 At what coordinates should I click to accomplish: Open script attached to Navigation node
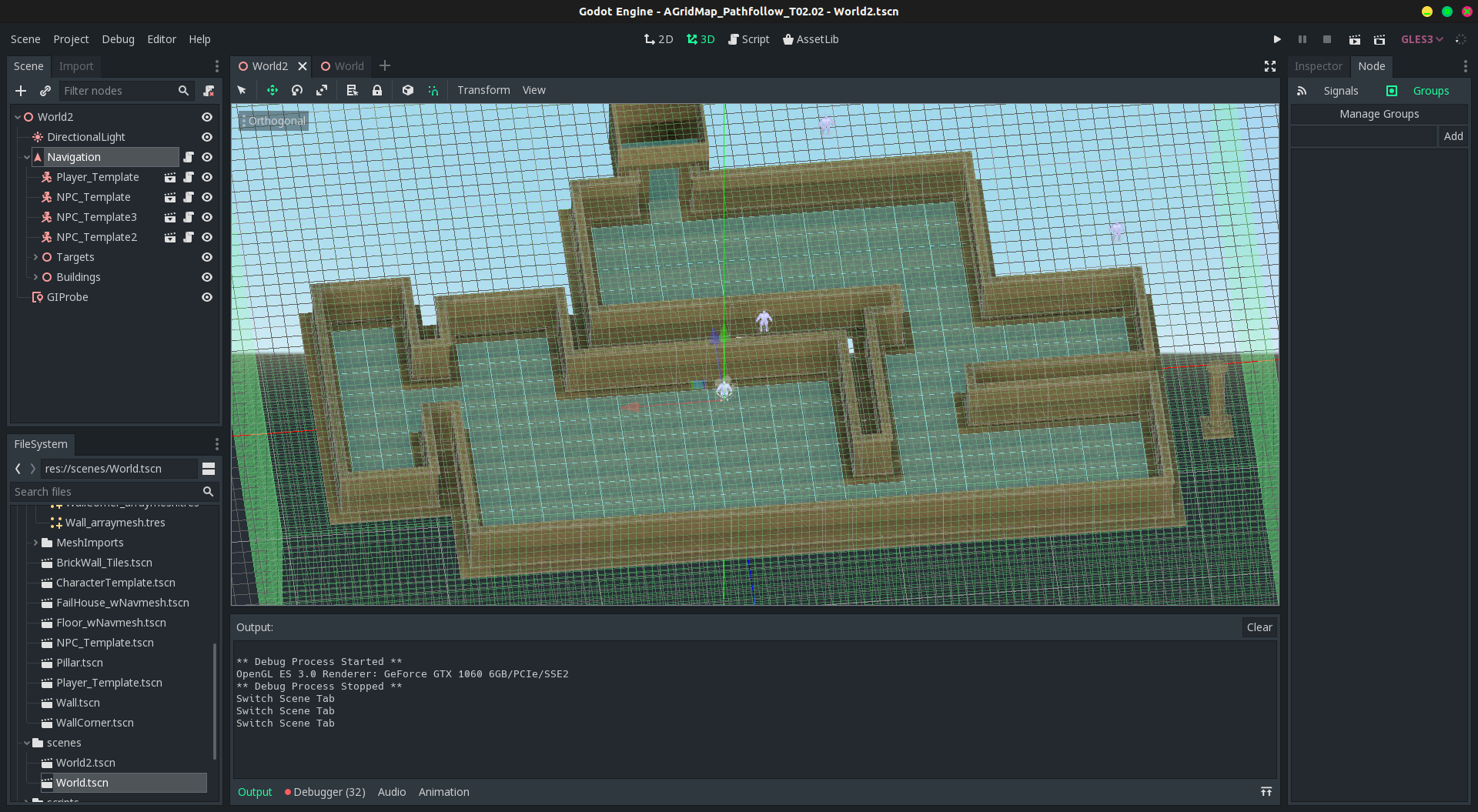(x=189, y=157)
